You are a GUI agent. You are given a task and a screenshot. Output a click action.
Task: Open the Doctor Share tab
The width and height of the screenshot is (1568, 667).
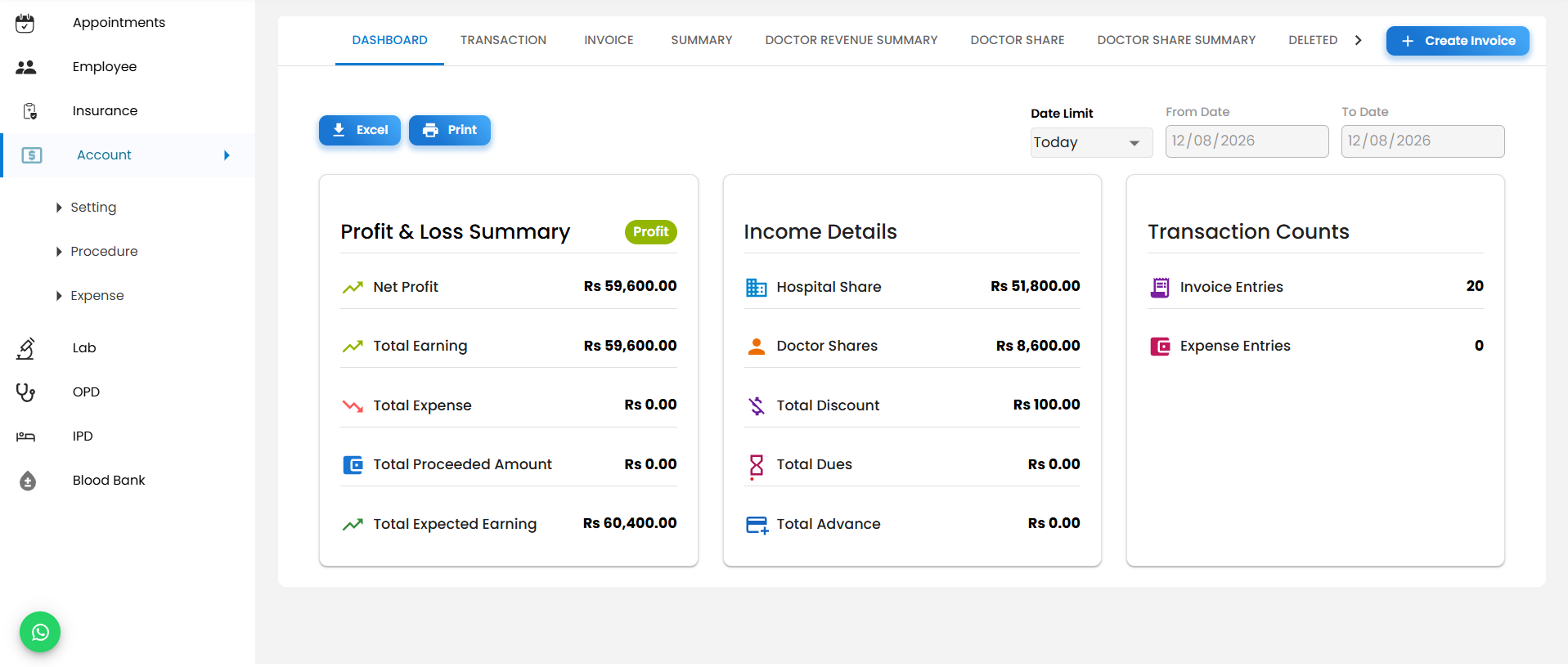(1018, 40)
